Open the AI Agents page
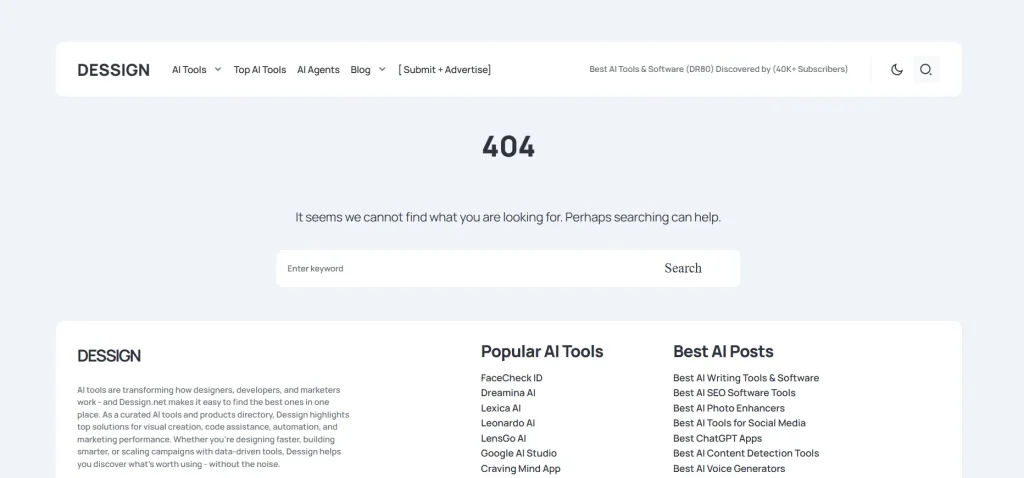 coord(318,69)
